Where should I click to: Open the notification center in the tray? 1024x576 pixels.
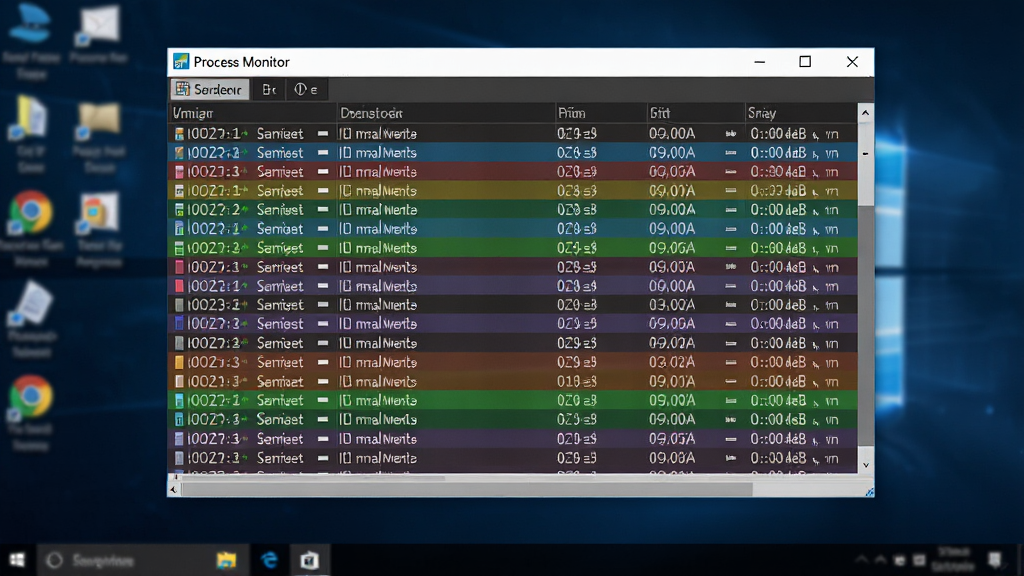(995, 560)
